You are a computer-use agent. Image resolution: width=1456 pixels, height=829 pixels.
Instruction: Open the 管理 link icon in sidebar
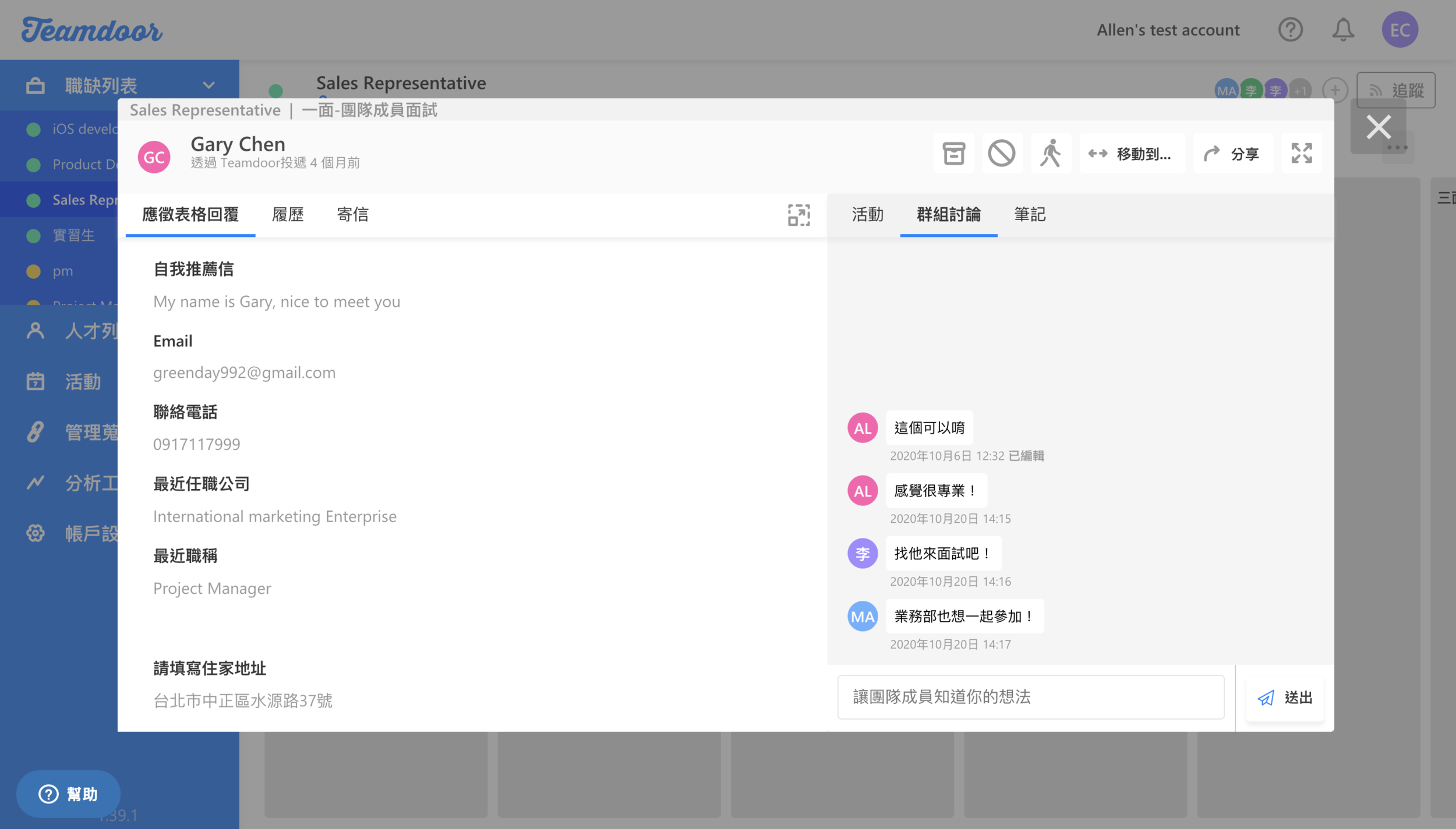point(36,432)
